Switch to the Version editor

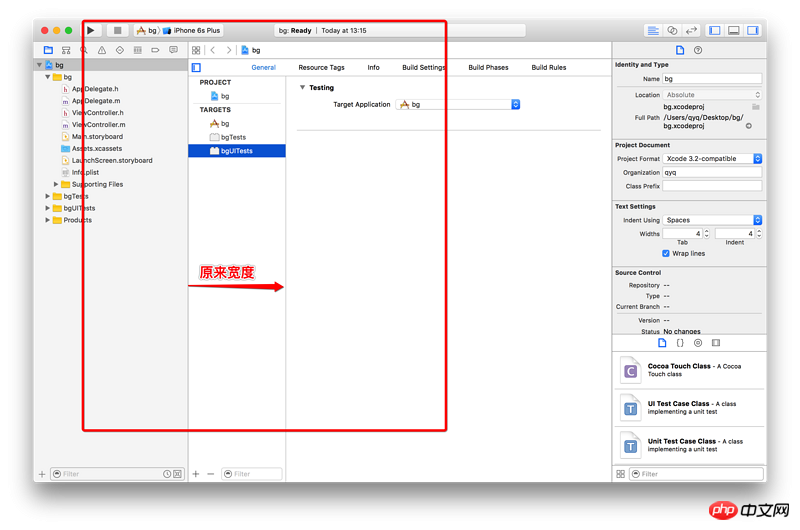(691, 31)
